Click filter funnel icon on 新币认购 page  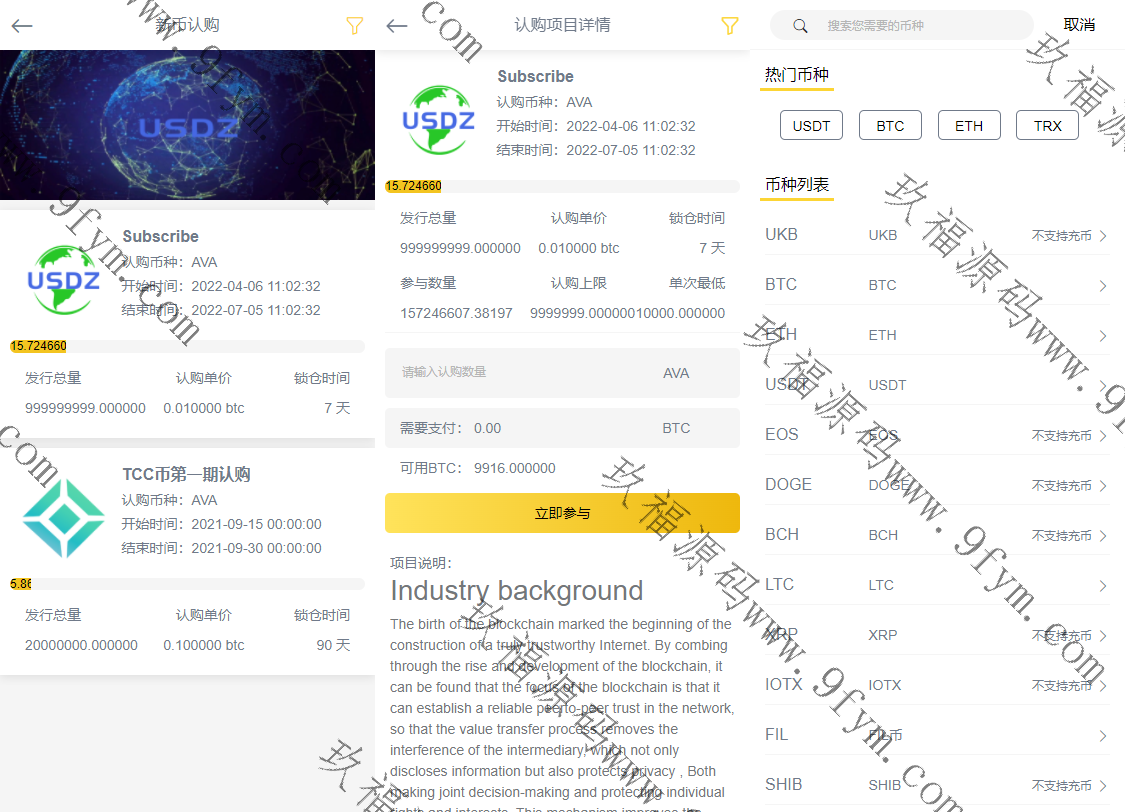[354, 26]
